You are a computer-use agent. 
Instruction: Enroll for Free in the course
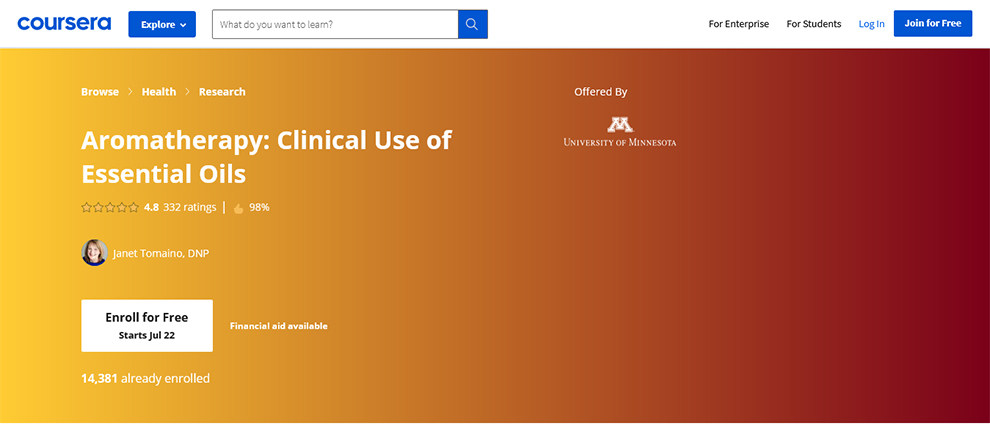[x=147, y=325]
